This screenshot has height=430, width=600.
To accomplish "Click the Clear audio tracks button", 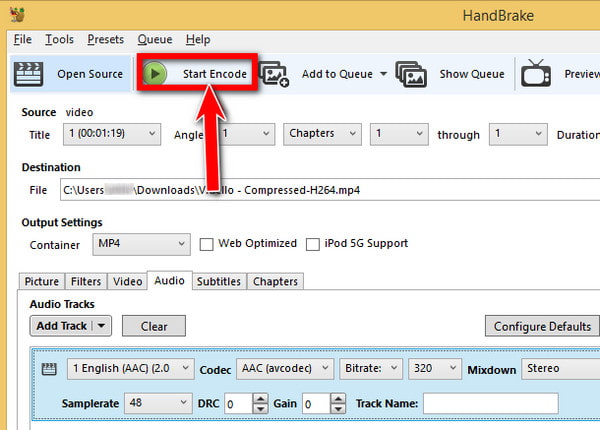I will coord(154,326).
